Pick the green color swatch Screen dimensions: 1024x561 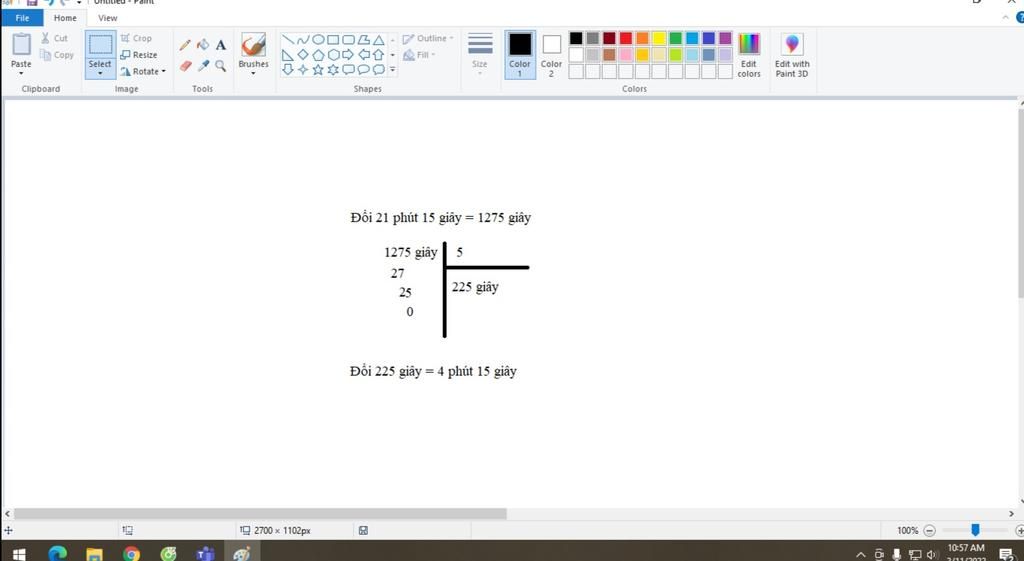pos(675,38)
